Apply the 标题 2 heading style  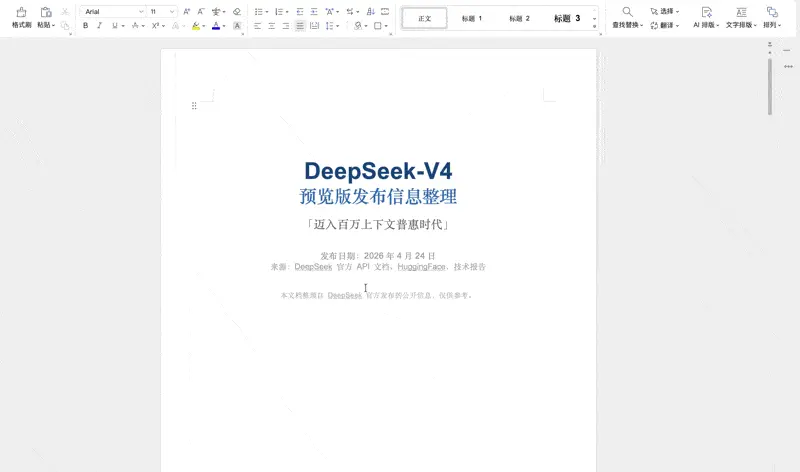click(x=519, y=18)
